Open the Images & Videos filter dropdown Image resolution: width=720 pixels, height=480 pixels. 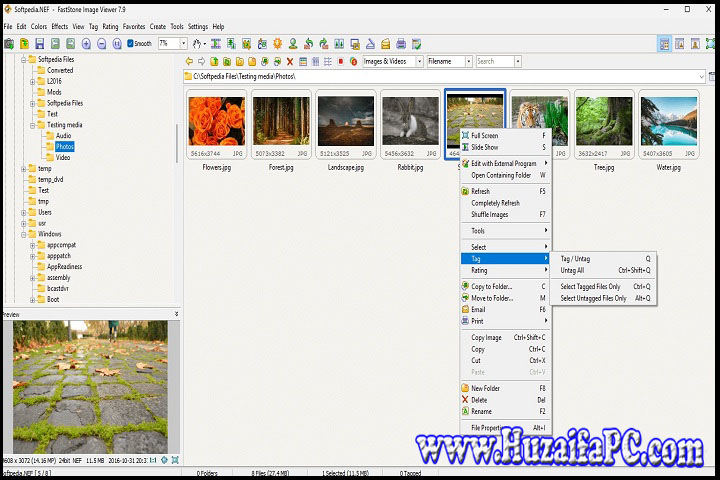(x=419, y=62)
